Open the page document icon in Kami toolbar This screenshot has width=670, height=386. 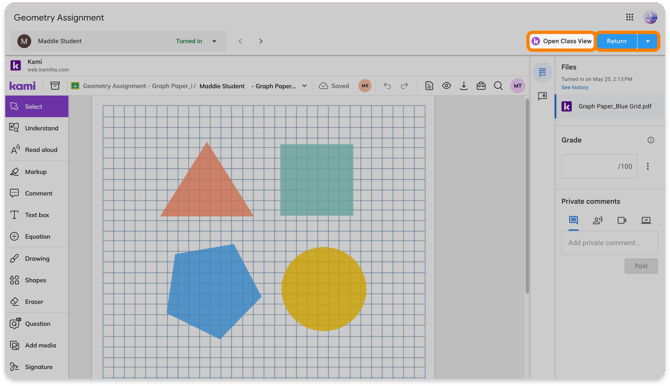(x=429, y=86)
